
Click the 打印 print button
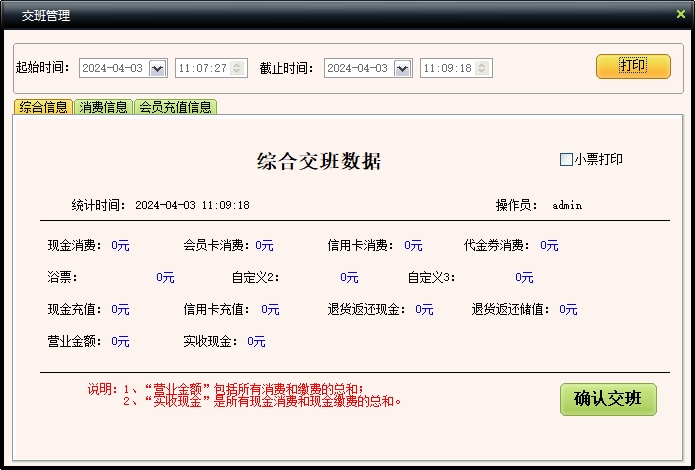coord(633,66)
